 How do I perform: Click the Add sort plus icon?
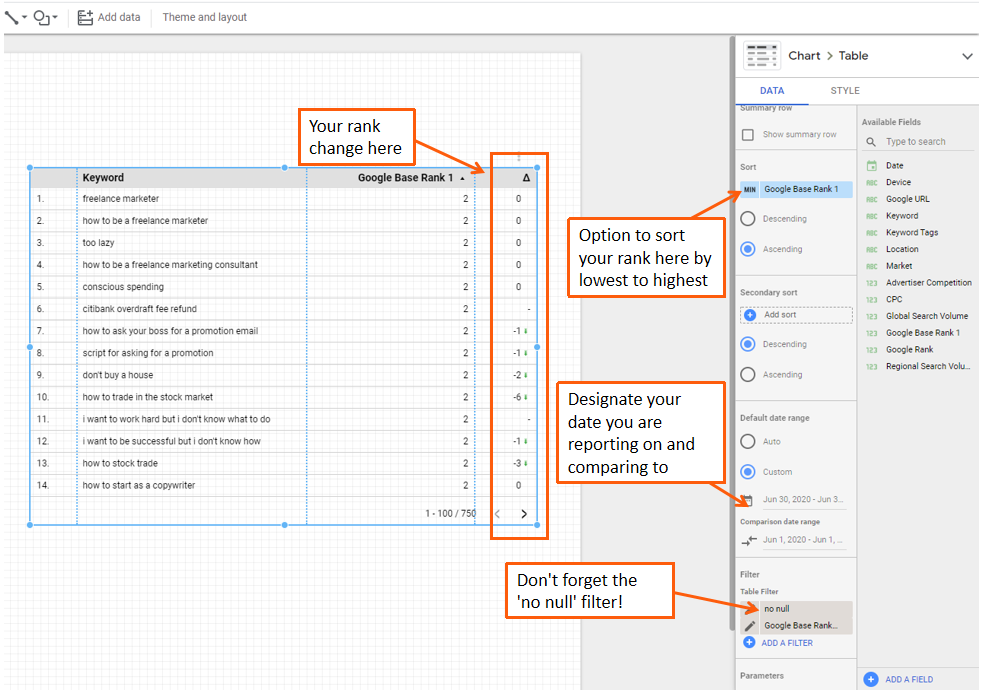750,315
